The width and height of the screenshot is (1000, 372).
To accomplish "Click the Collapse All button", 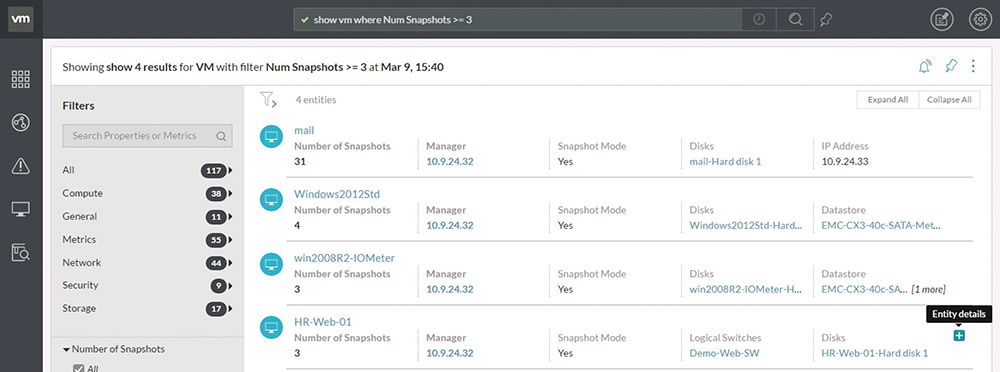I will click(949, 100).
